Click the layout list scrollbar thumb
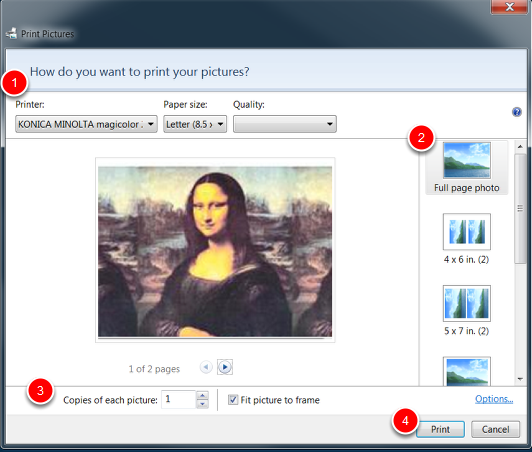Image resolution: width=532 pixels, height=452 pixels. (520, 208)
